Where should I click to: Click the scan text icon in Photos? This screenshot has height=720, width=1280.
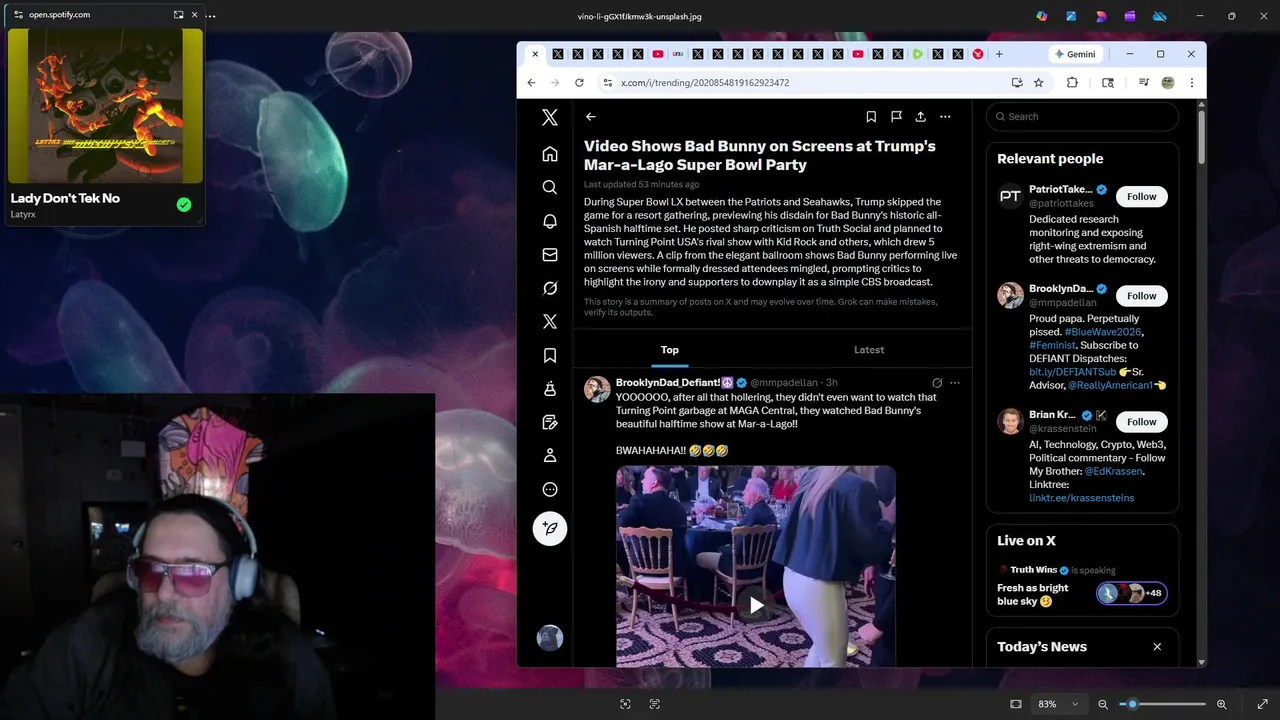pyautogui.click(x=655, y=704)
